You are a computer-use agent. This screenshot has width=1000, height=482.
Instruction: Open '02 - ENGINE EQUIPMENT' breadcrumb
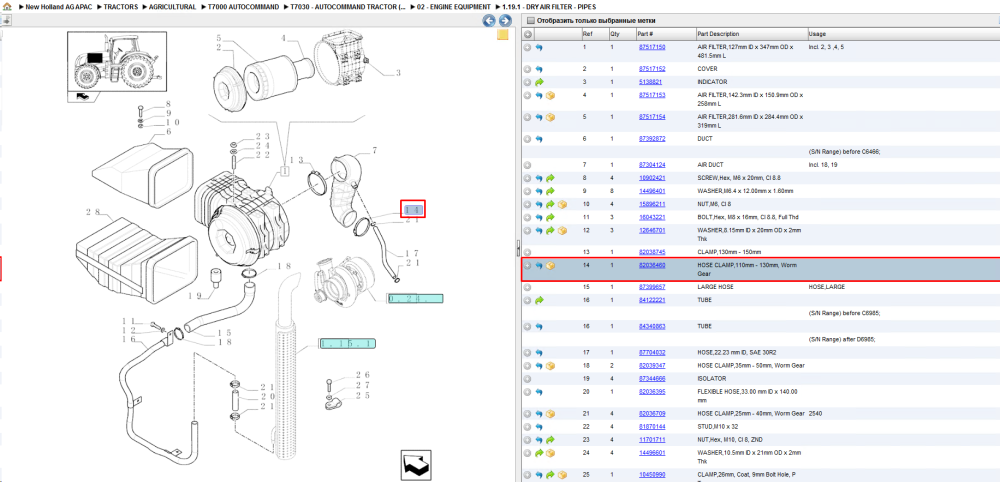(x=451, y=6)
